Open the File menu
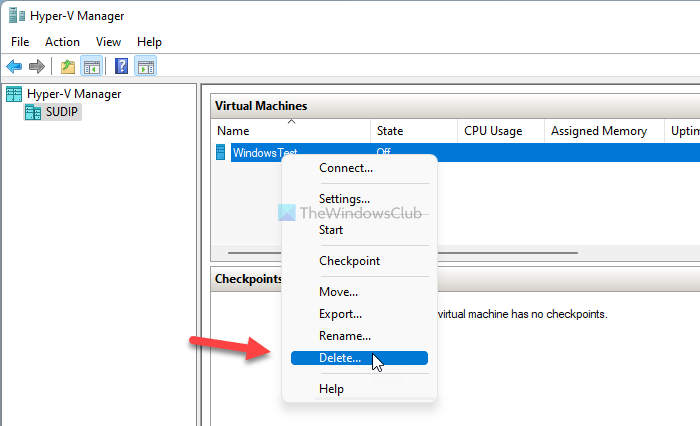 click(x=20, y=42)
